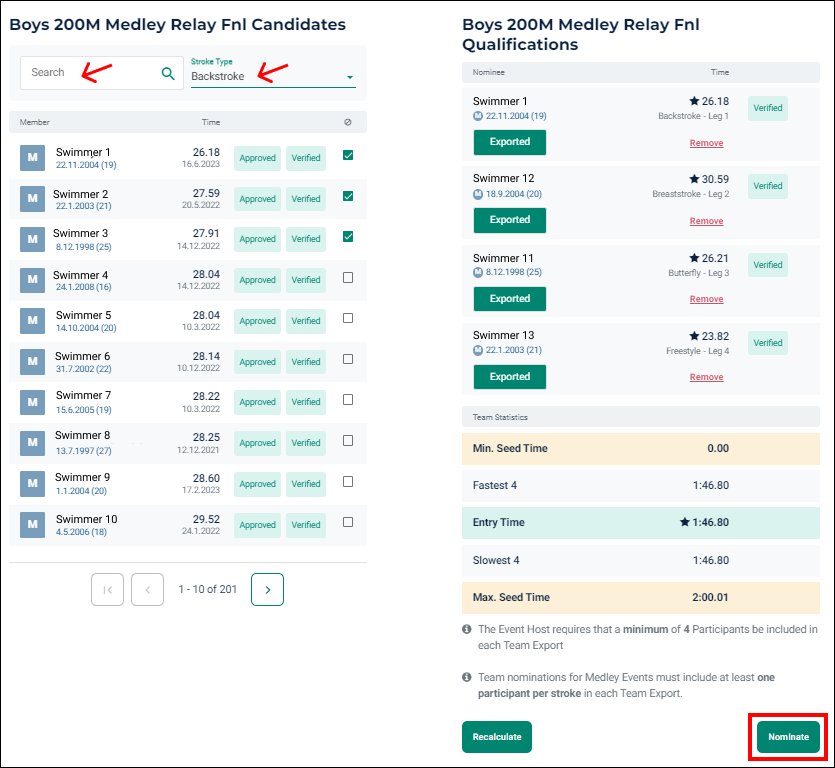This screenshot has height=768, width=835.
Task: Click the info icon beside the minimum Participants note
Action: tap(466, 629)
